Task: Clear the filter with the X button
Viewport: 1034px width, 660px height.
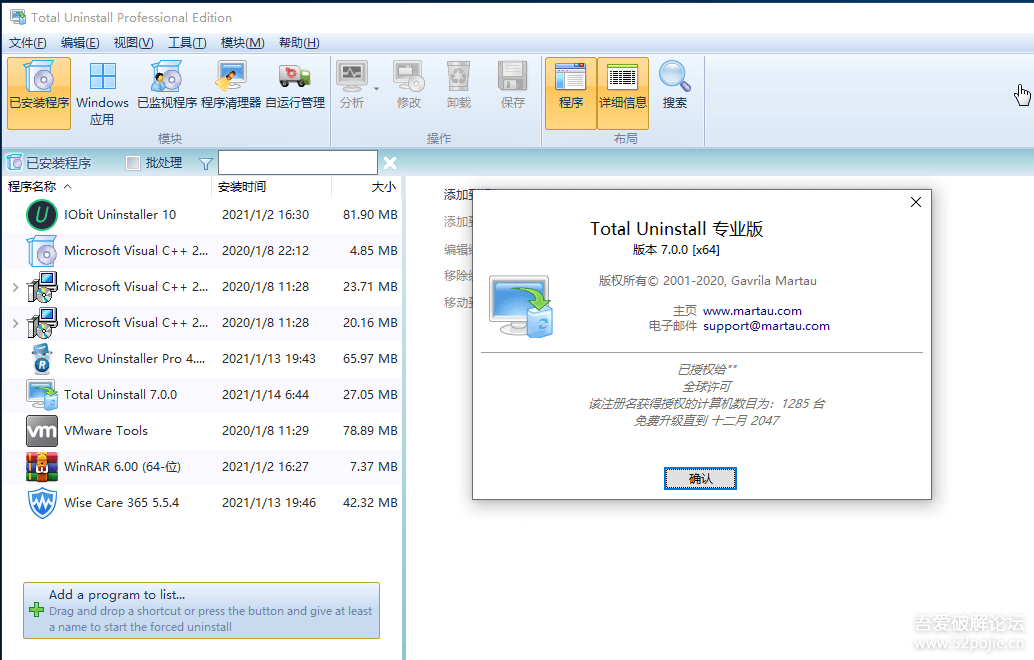Action: 390,163
